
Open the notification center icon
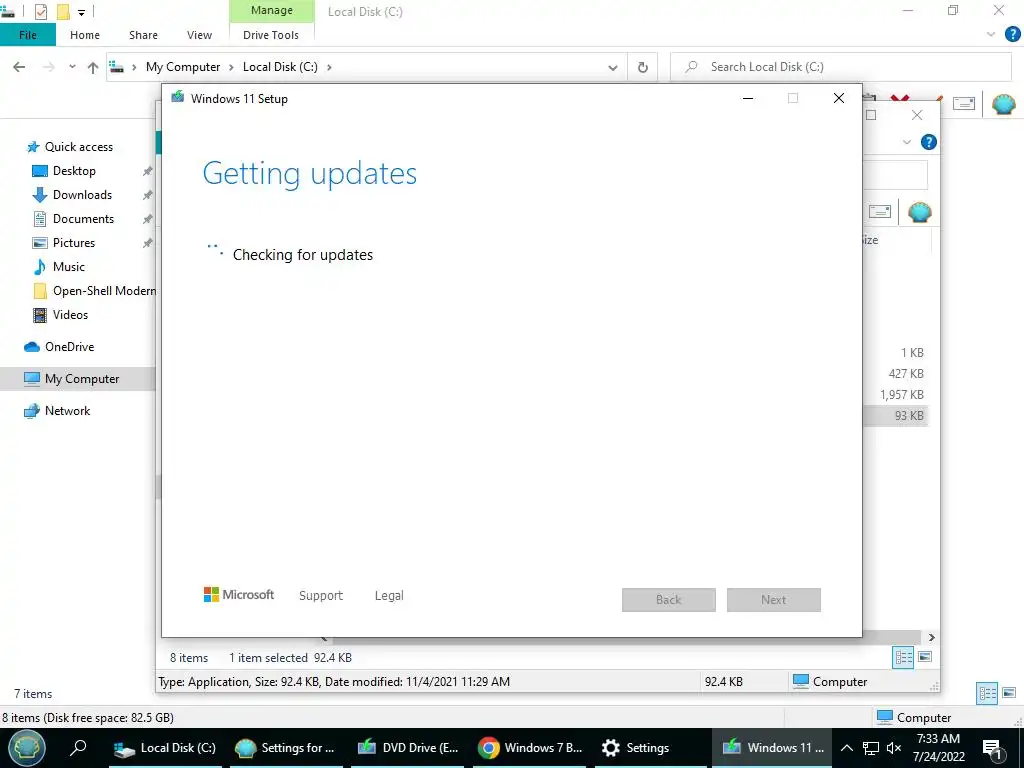pos(993,748)
